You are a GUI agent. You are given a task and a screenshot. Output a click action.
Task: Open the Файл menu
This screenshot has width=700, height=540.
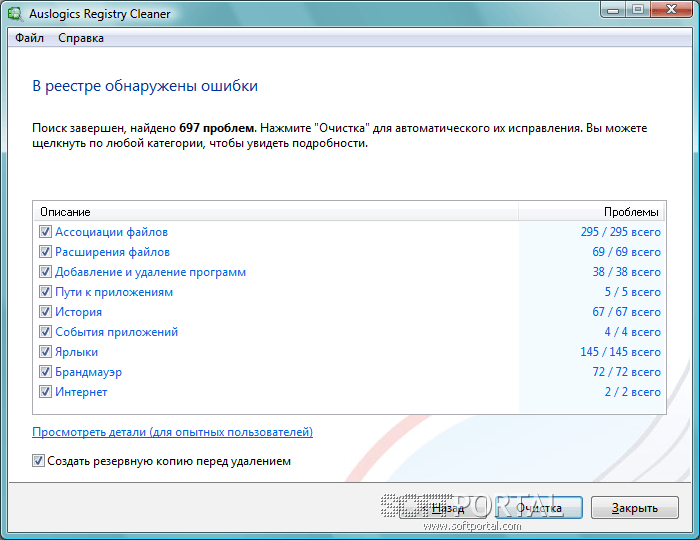(x=29, y=38)
